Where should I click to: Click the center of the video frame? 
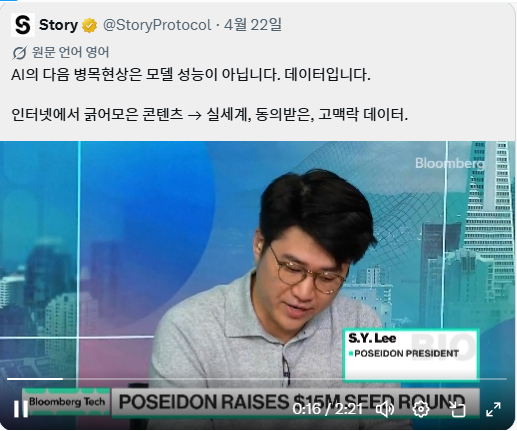(257, 285)
